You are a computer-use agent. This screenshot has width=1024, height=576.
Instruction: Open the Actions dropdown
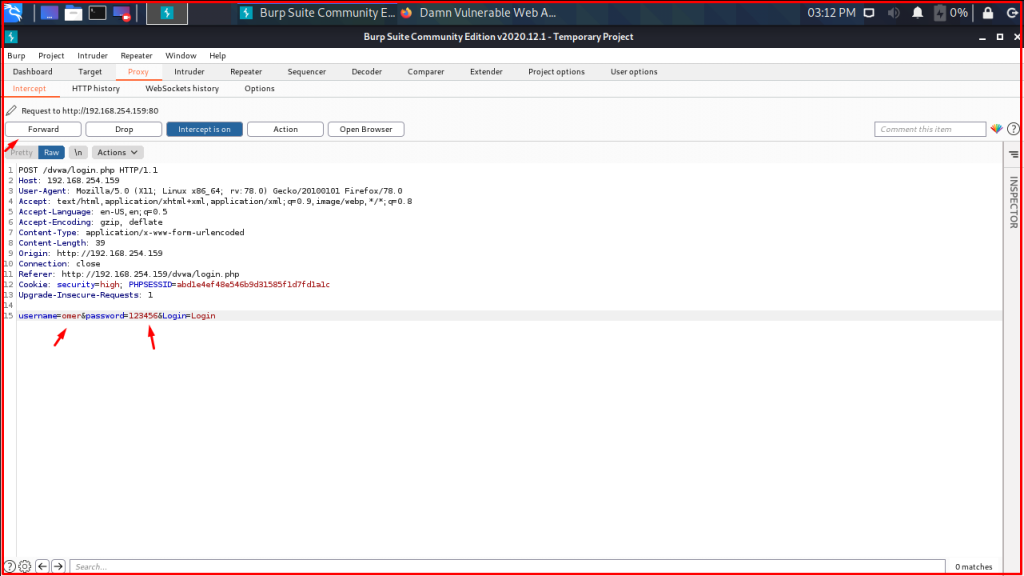tap(117, 151)
